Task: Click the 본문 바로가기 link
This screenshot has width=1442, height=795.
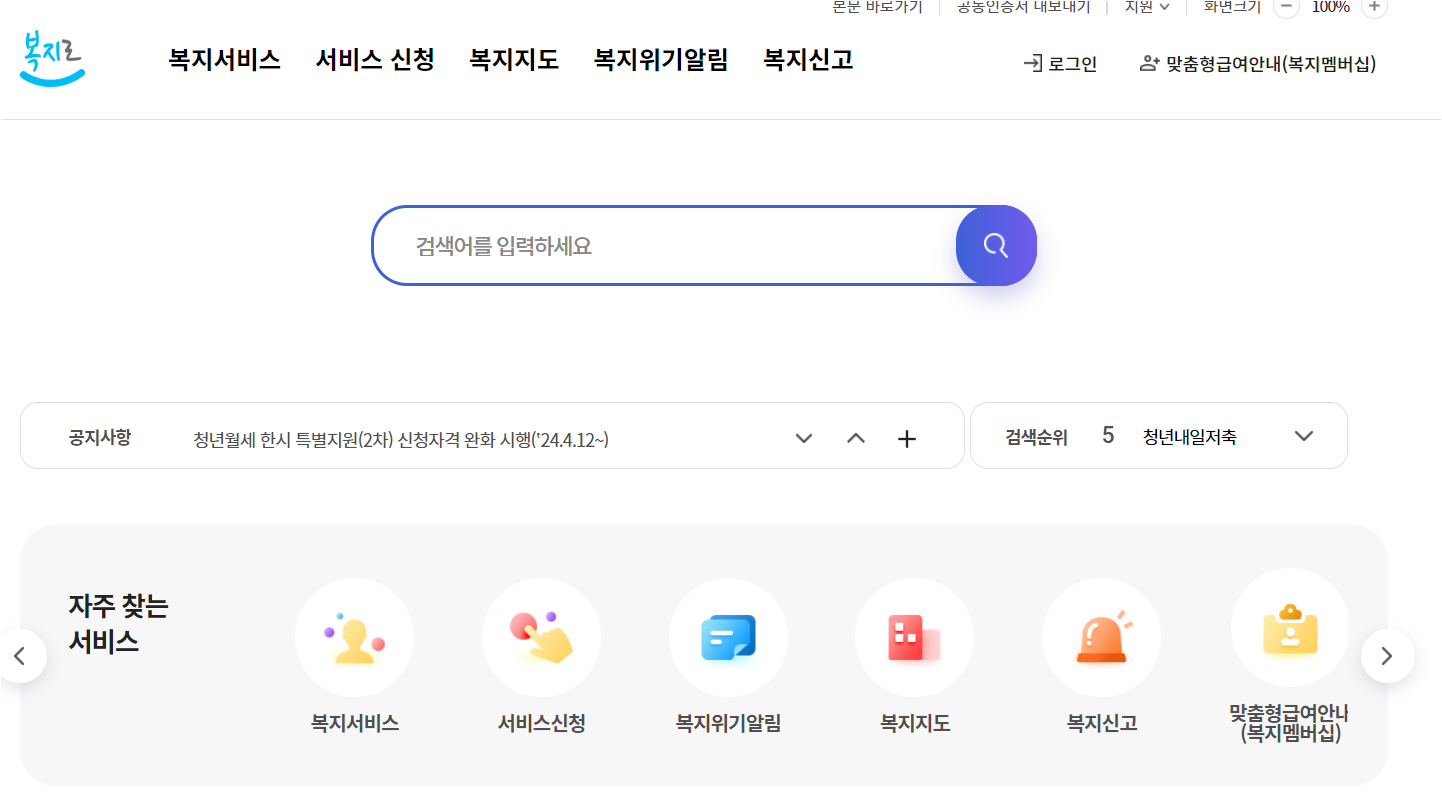Action: click(x=877, y=6)
